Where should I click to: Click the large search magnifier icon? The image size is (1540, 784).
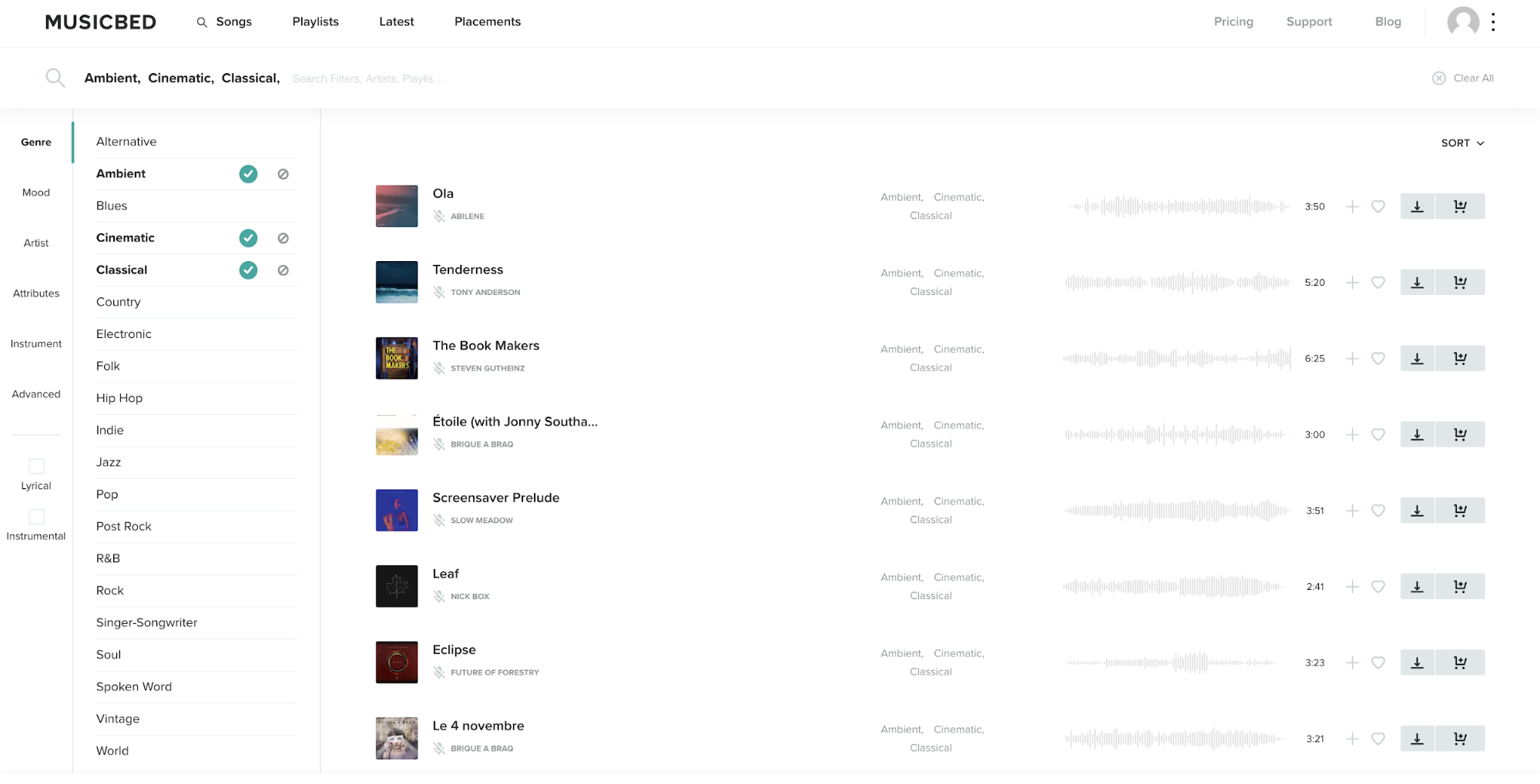coord(55,78)
